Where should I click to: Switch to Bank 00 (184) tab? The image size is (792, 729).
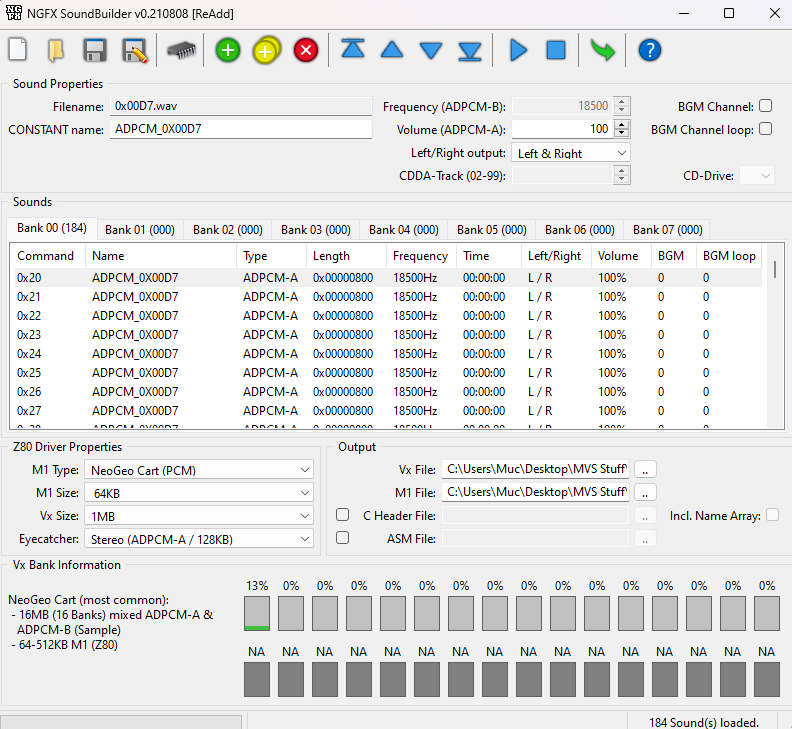pos(52,228)
